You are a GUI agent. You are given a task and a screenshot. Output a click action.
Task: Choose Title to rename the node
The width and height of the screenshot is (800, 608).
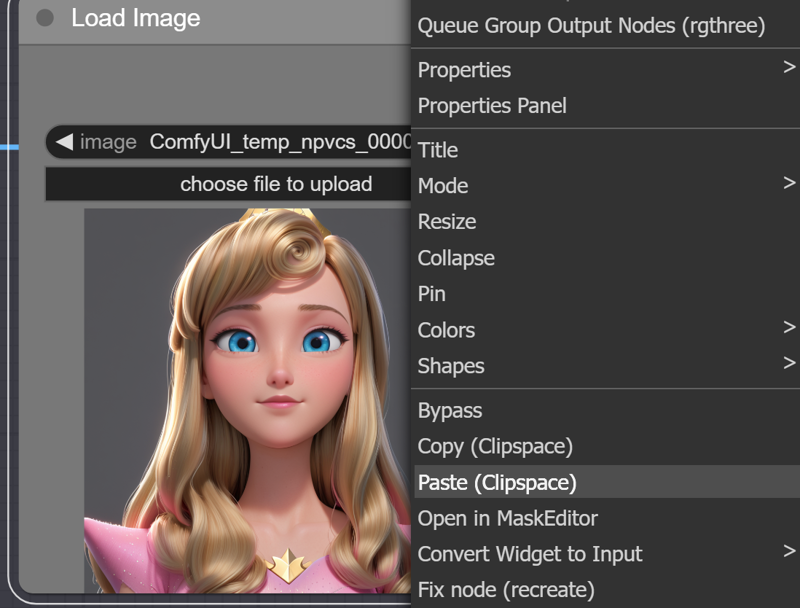tap(438, 149)
